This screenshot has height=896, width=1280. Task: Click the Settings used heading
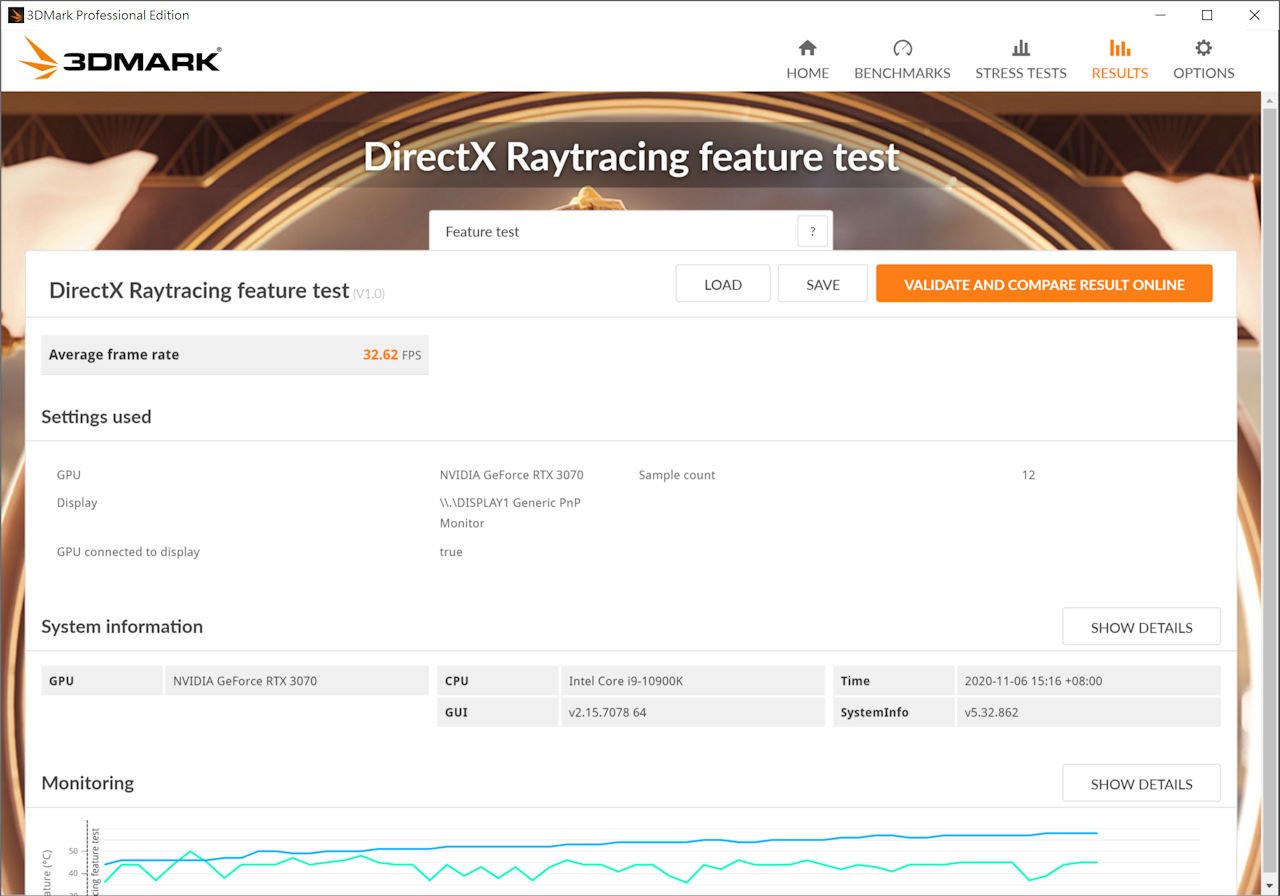tap(96, 417)
